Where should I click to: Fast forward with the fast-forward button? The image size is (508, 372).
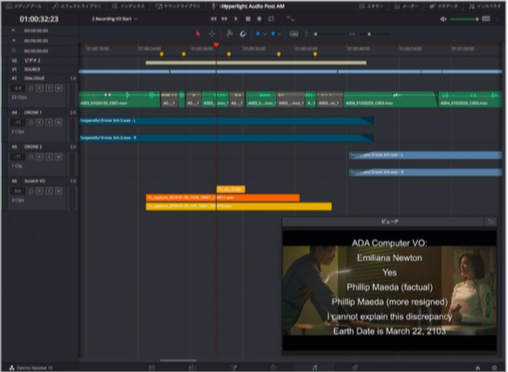[225, 19]
